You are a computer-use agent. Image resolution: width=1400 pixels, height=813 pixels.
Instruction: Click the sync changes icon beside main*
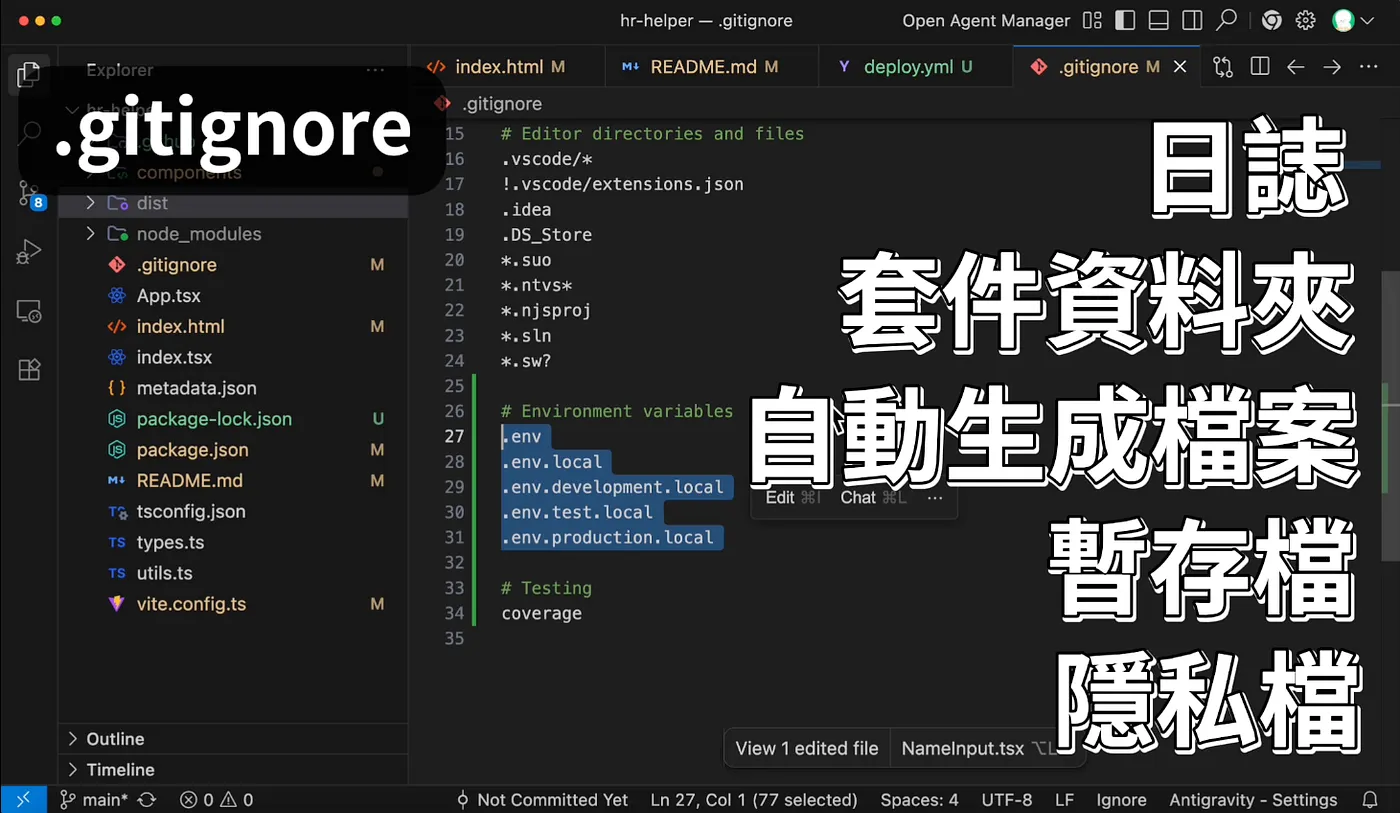click(x=147, y=800)
